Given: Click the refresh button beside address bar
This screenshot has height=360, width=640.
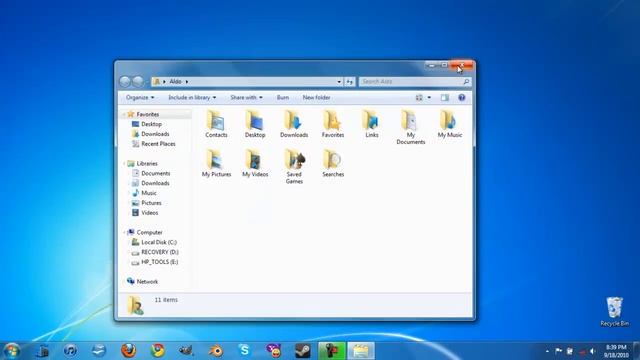Looking at the screenshot, I should pos(350,82).
